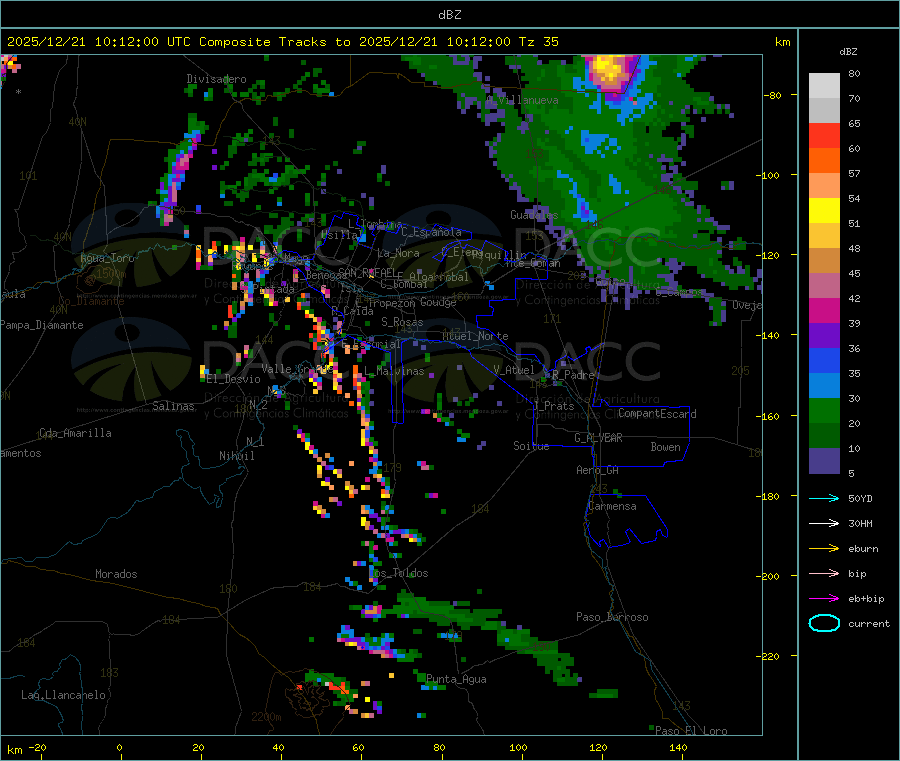Click the 'Pampa_Diamante' map label

click(x=42, y=325)
